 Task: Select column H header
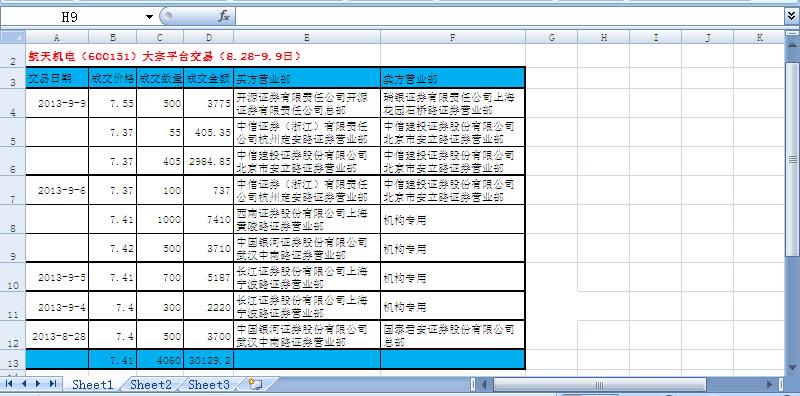[604, 37]
